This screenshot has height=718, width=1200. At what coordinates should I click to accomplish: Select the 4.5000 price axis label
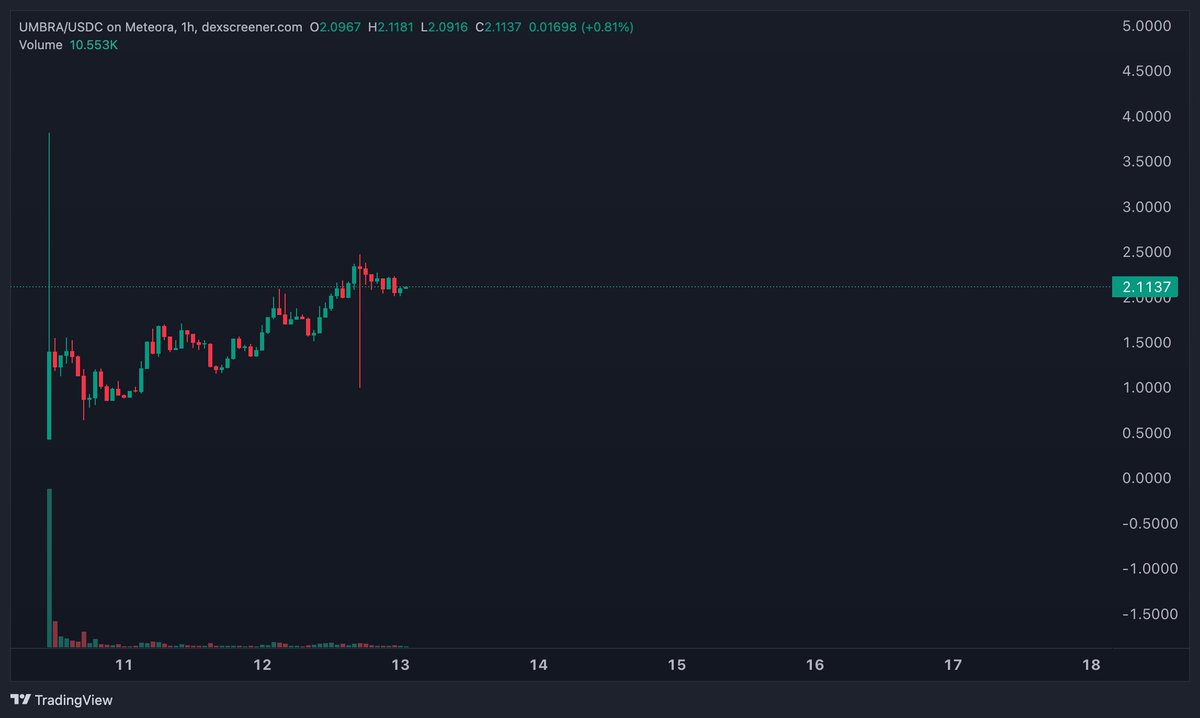(x=1148, y=71)
